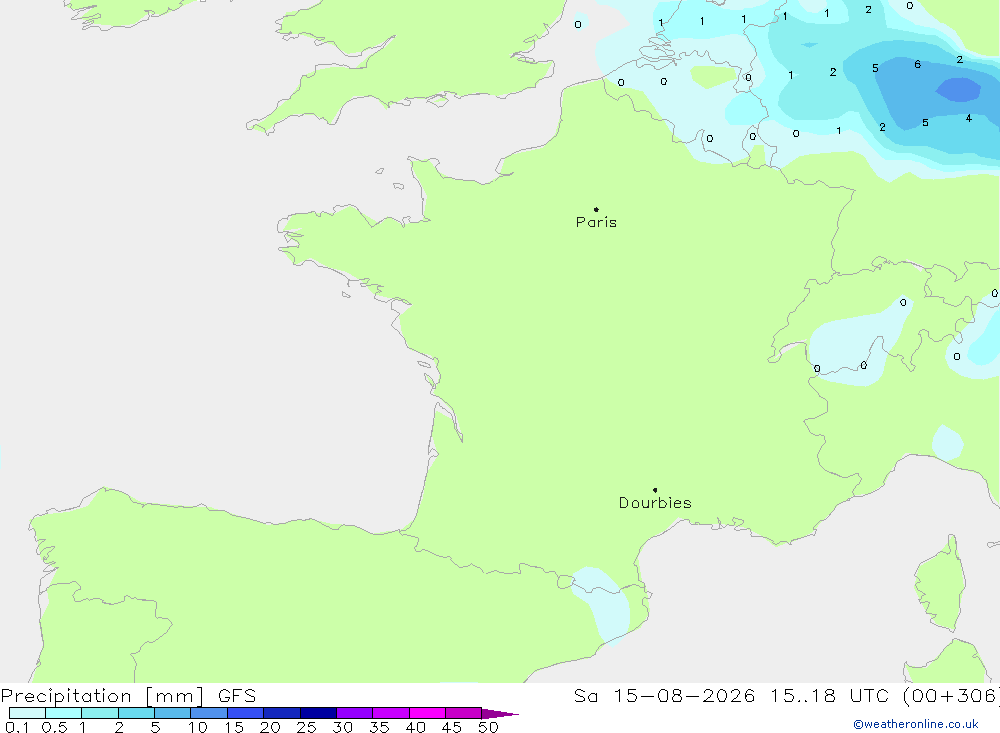
Task: Pick the 10–15 mm legend color
Action: tap(209, 713)
